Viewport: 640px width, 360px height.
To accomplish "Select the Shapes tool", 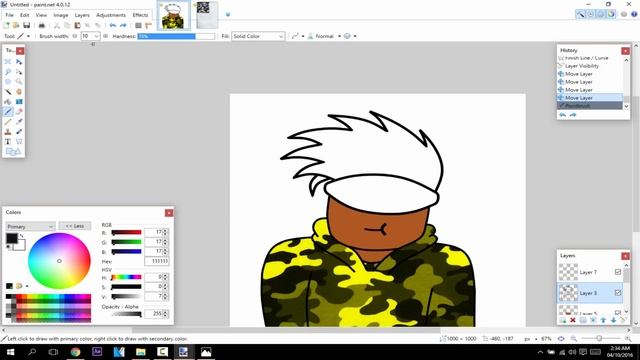I will (13, 152).
